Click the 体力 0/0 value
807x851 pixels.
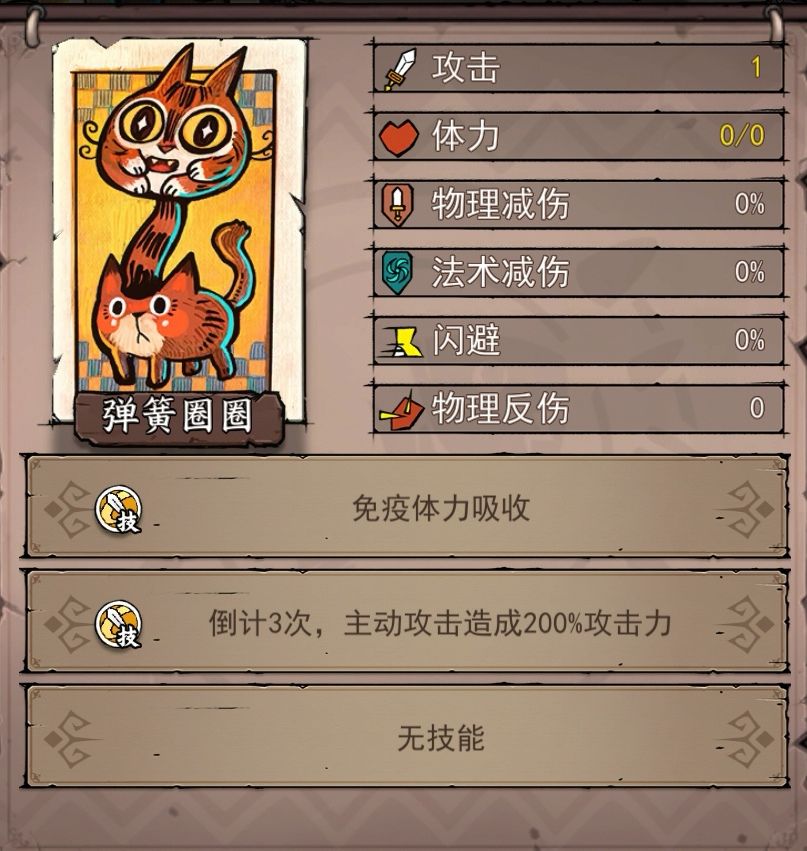pos(742,136)
